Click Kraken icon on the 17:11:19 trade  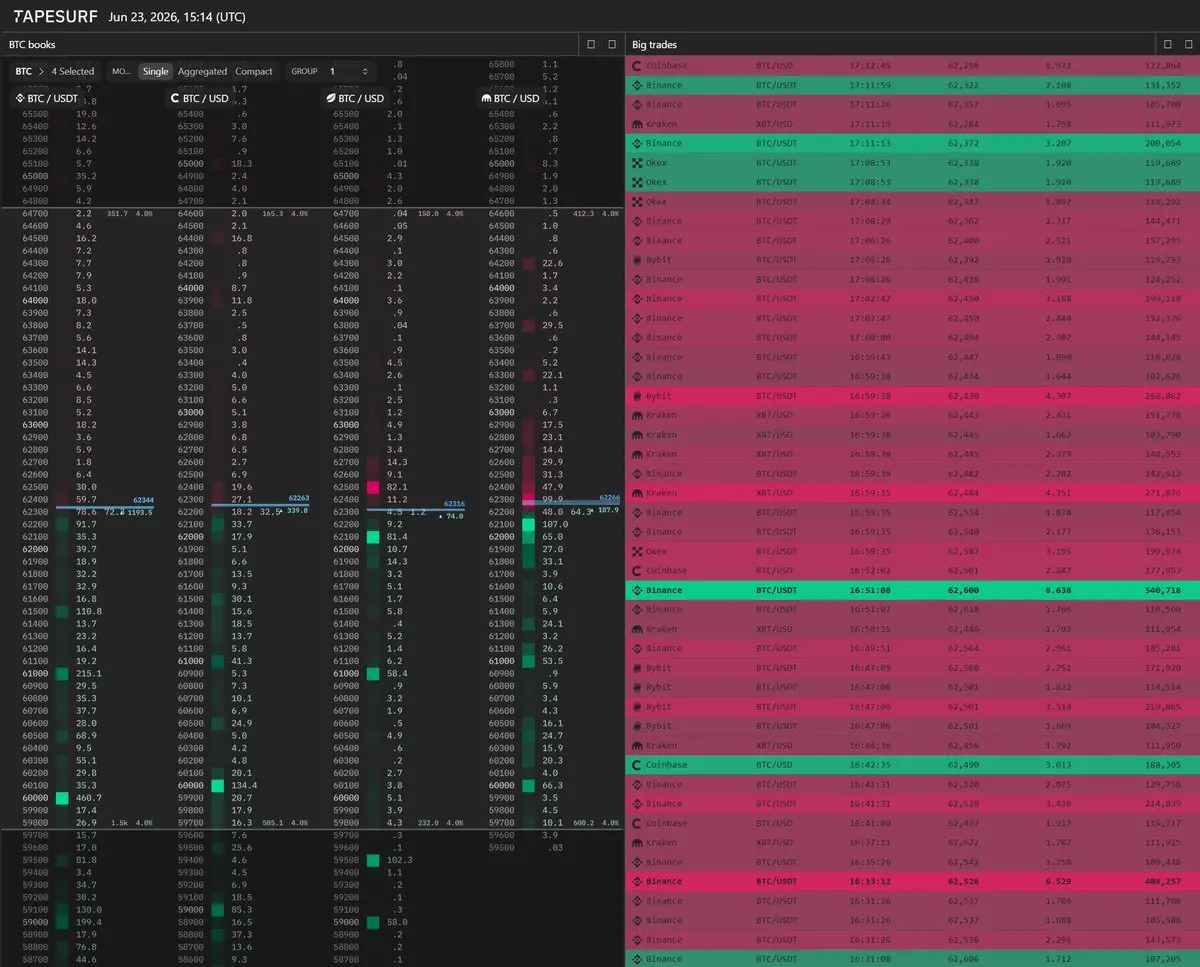point(636,124)
